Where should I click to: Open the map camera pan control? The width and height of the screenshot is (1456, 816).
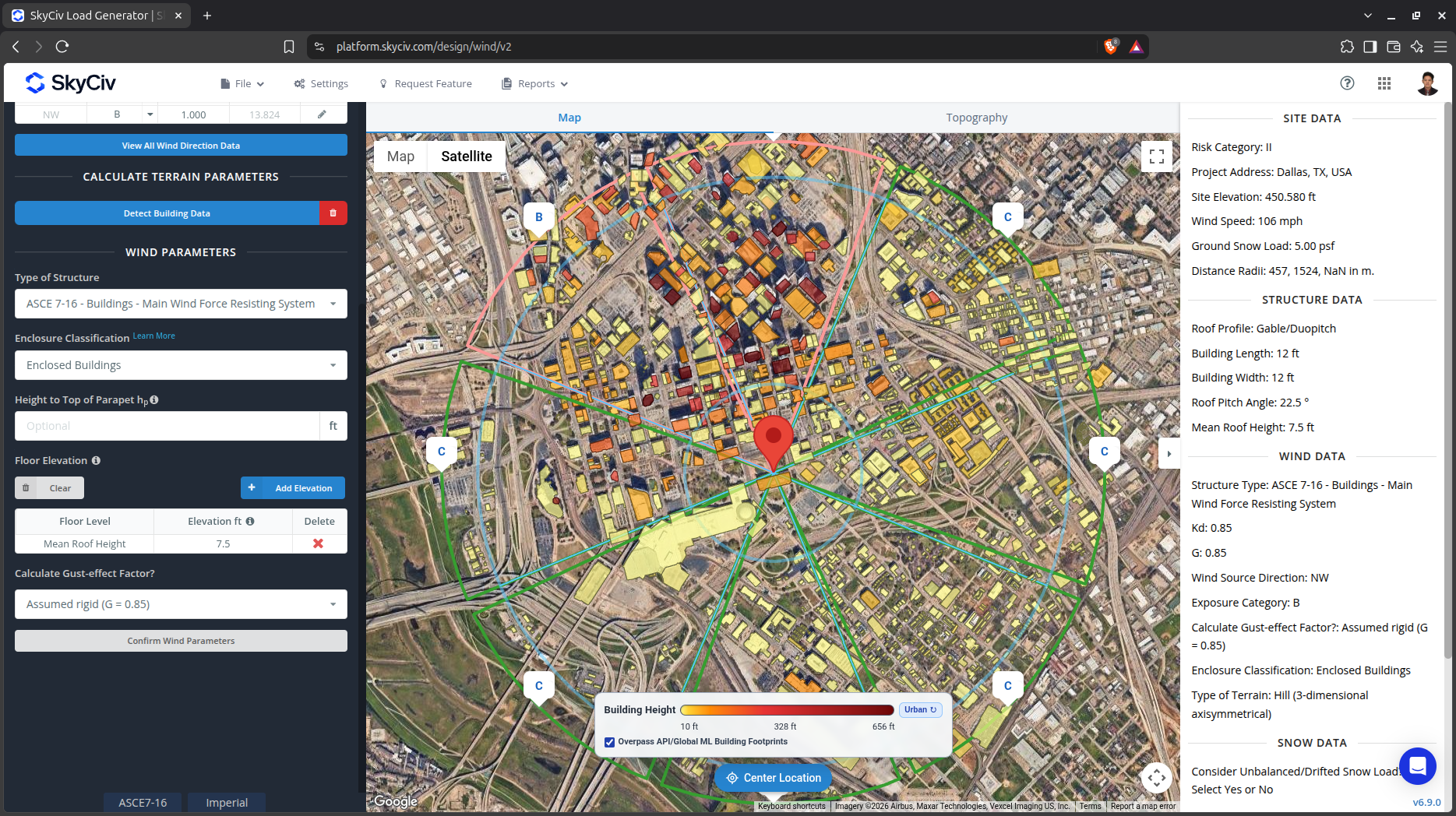1157,777
